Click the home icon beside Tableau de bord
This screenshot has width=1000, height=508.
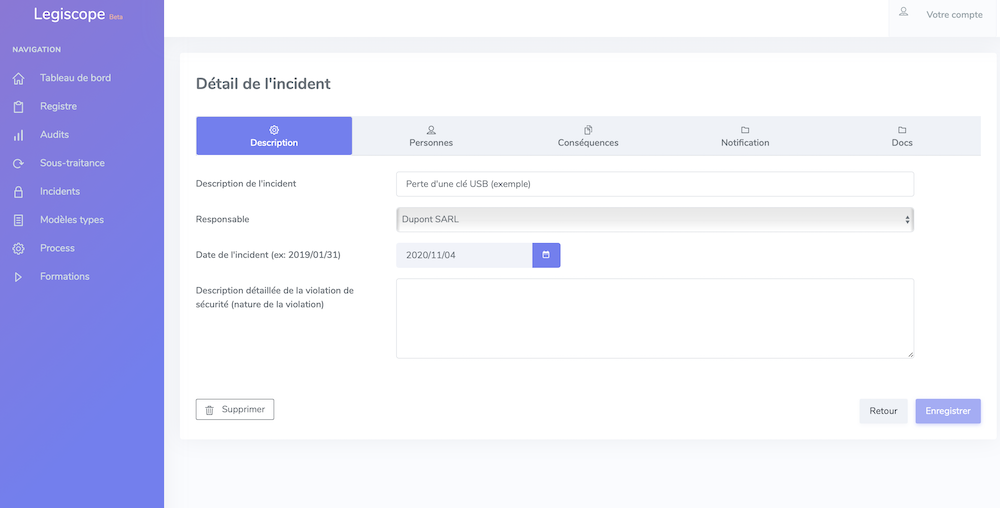pos(18,78)
